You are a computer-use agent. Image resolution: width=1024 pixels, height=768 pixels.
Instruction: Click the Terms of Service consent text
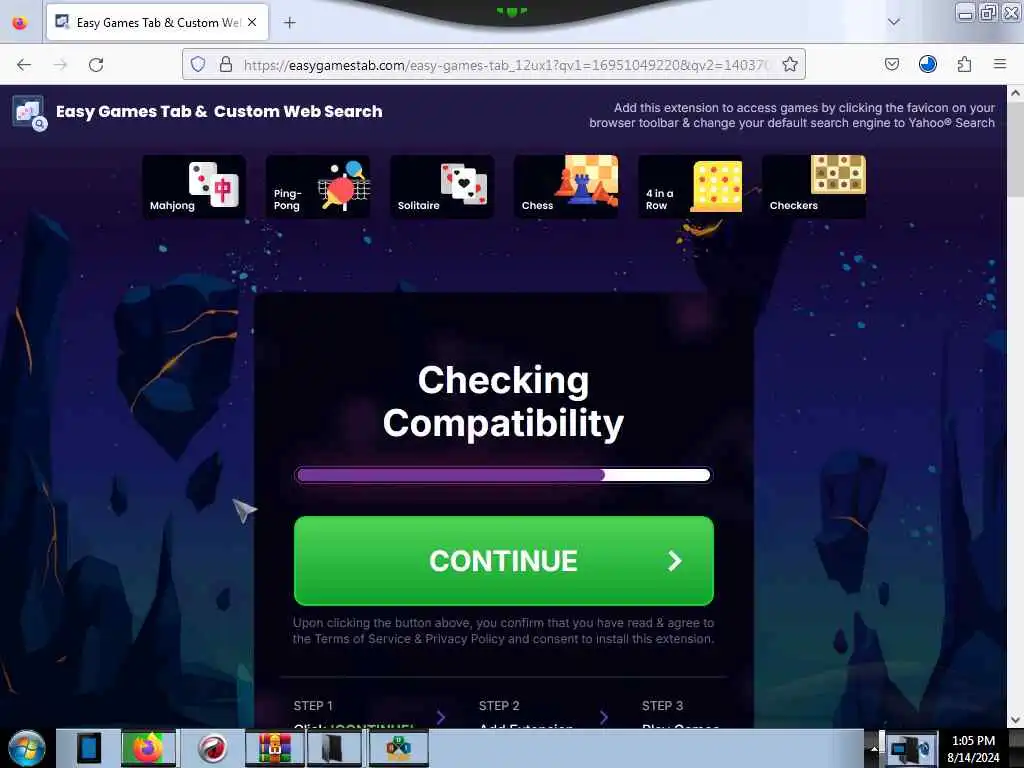(x=503, y=631)
